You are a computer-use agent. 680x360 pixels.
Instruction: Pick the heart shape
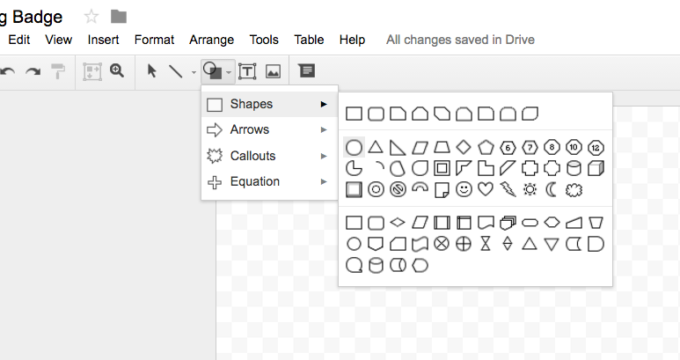pos(486,190)
